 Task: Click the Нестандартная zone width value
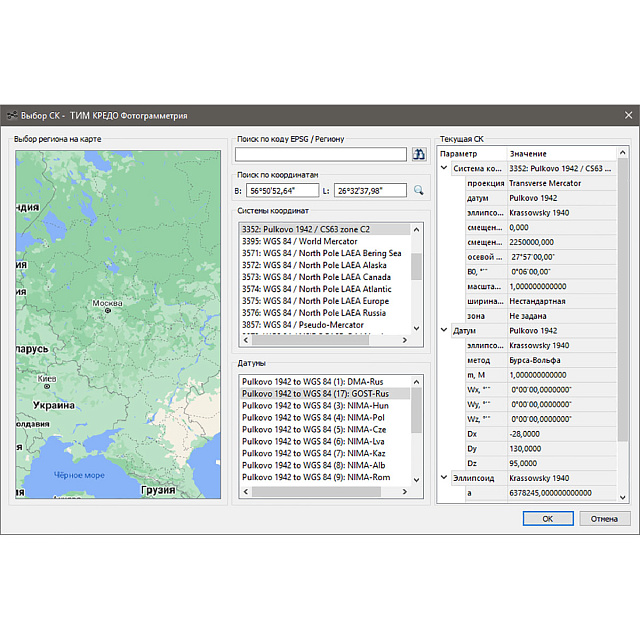pos(537,301)
